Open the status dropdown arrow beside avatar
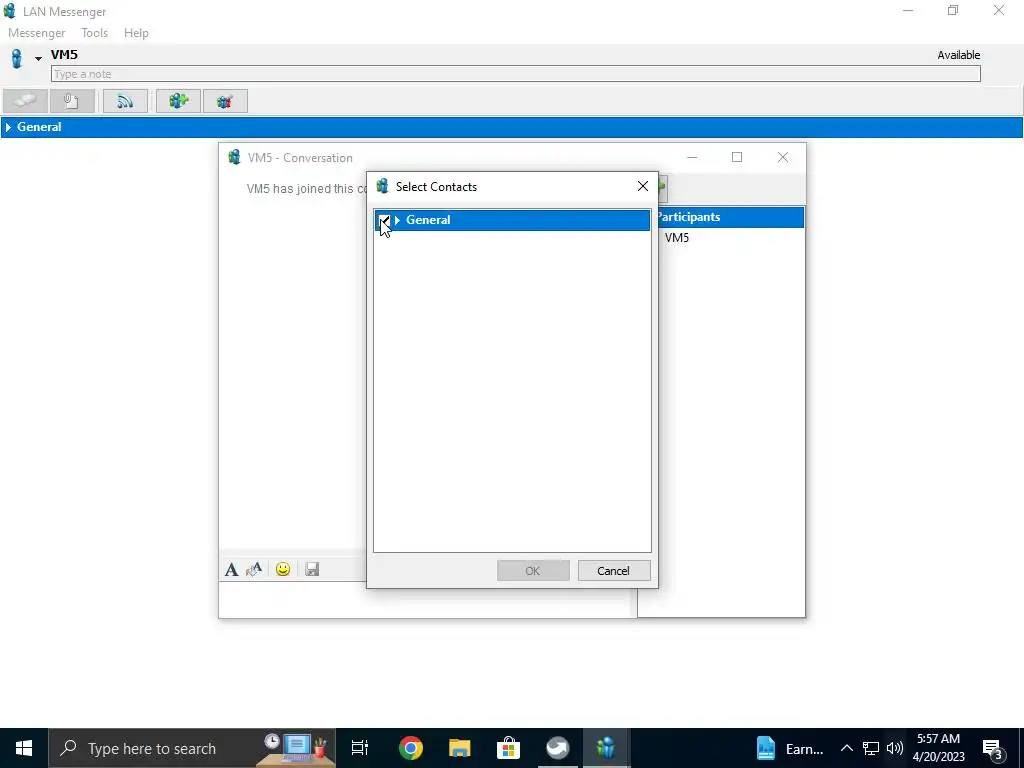 coord(39,59)
